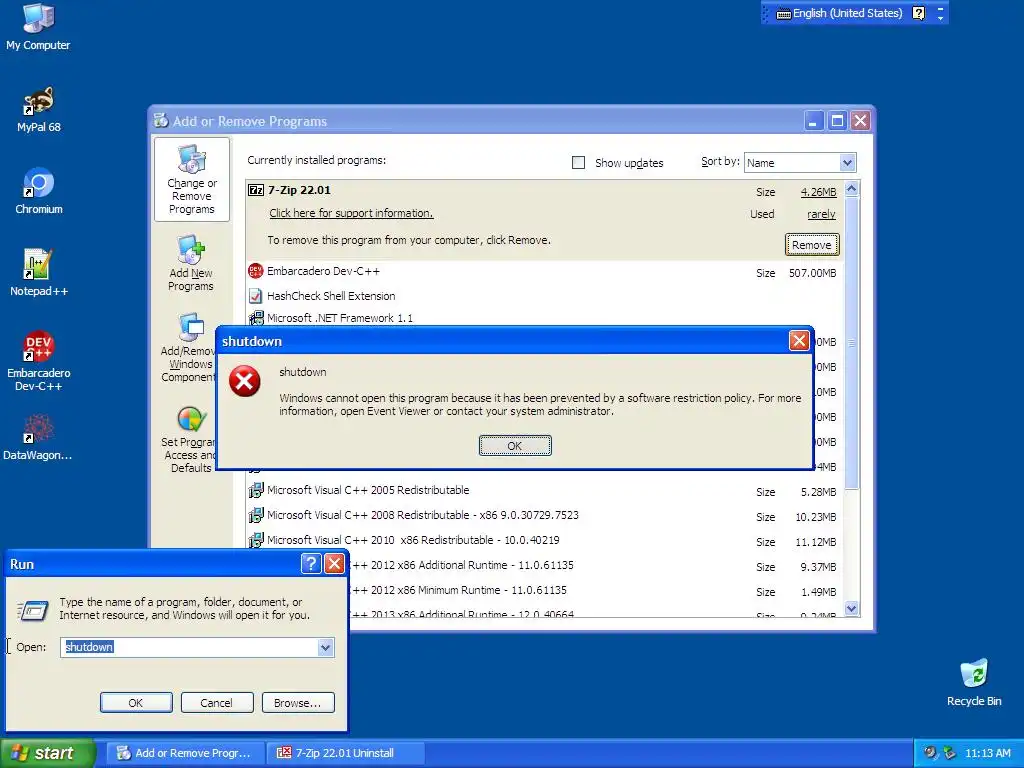Click OK in the Run dialog

(136, 703)
